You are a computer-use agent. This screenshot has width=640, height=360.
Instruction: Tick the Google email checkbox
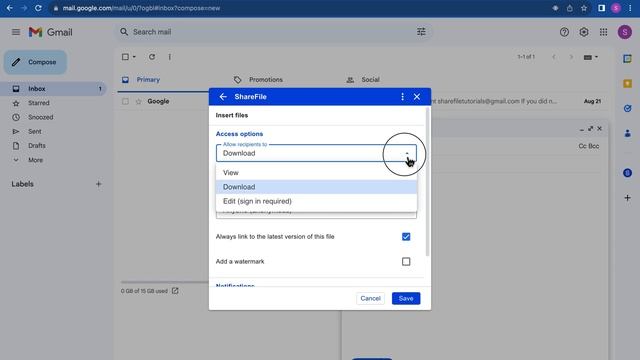(125, 101)
